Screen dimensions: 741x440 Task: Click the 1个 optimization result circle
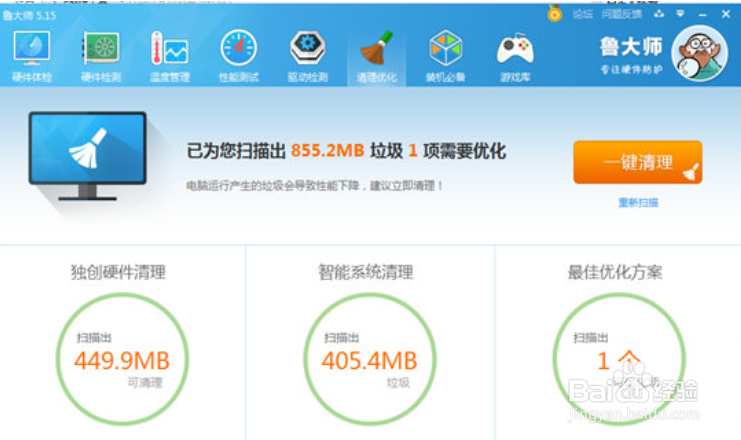[619, 359]
